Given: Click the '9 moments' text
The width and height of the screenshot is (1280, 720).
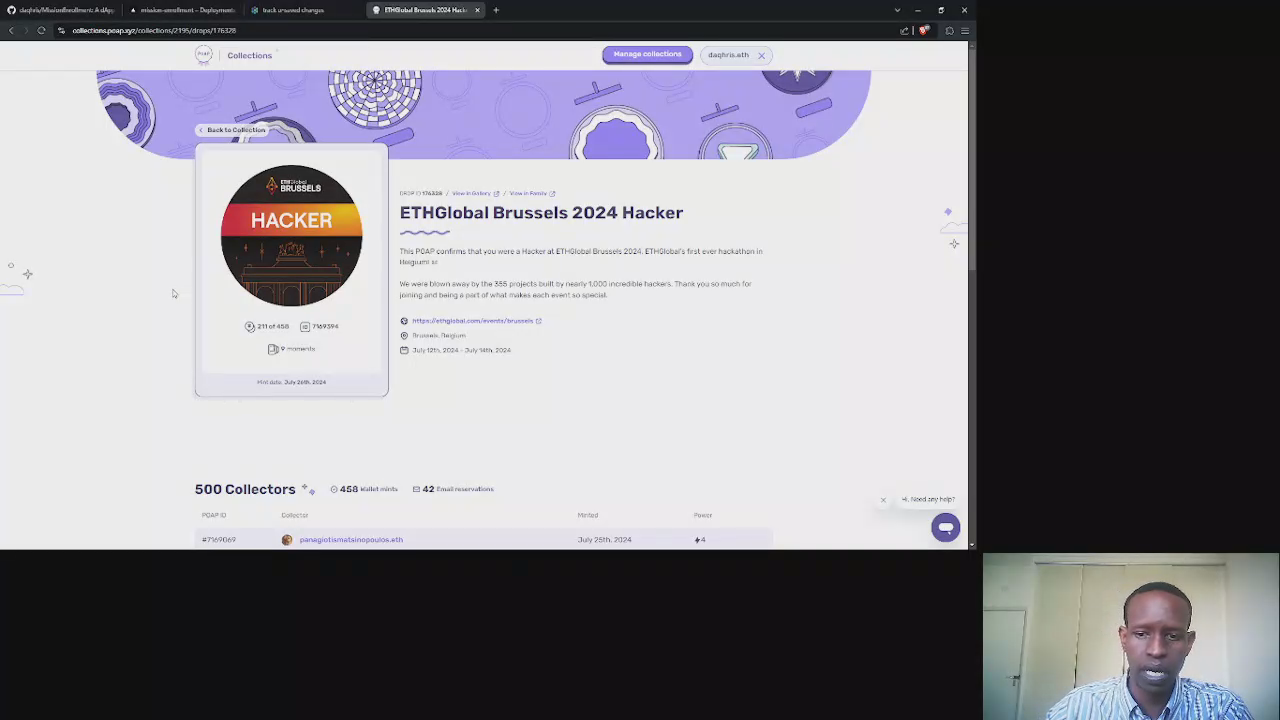Looking at the screenshot, I should pyautogui.click(x=298, y=349).
